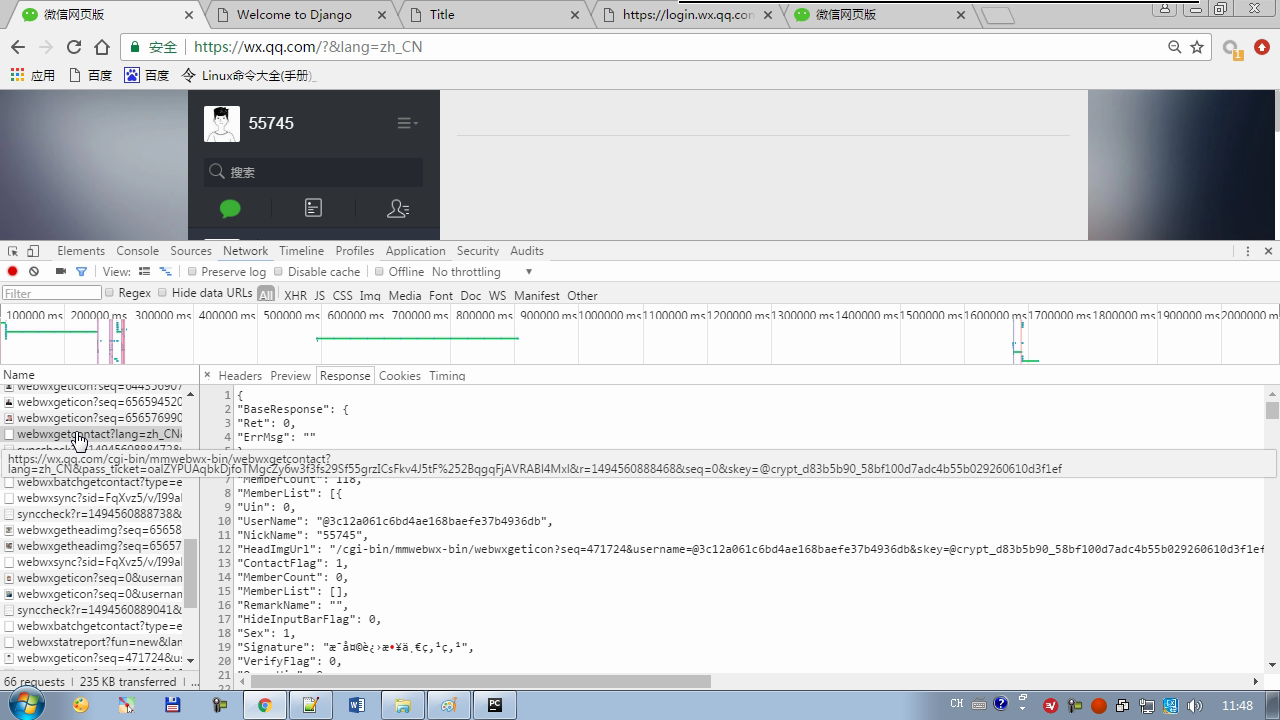Click the WeChat search box
1280x720 pixels.
[x=314, y=172]
